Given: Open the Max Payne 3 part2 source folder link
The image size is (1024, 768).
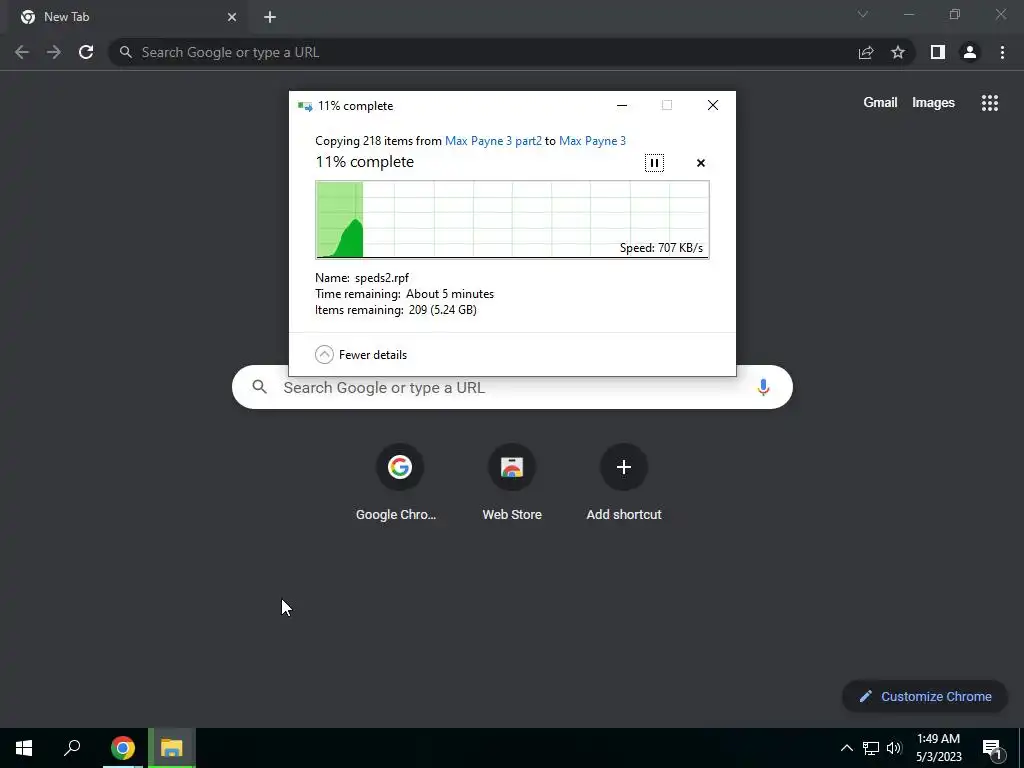Looking at the screenshot, I should click(x=493, y=140).
